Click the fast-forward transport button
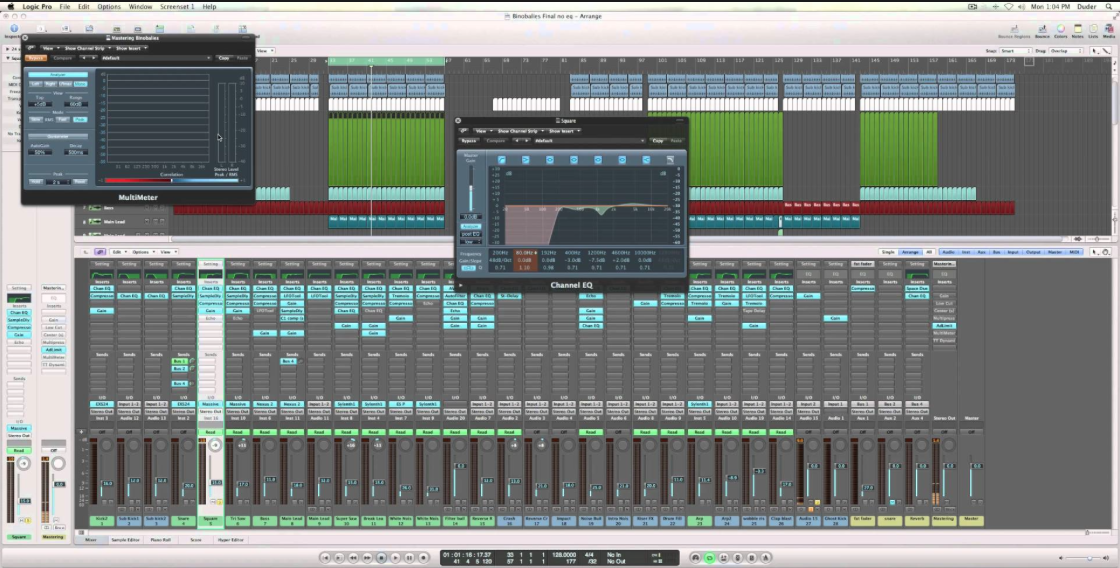Viewport: 1120px width, 568px height. coord(367,557)
